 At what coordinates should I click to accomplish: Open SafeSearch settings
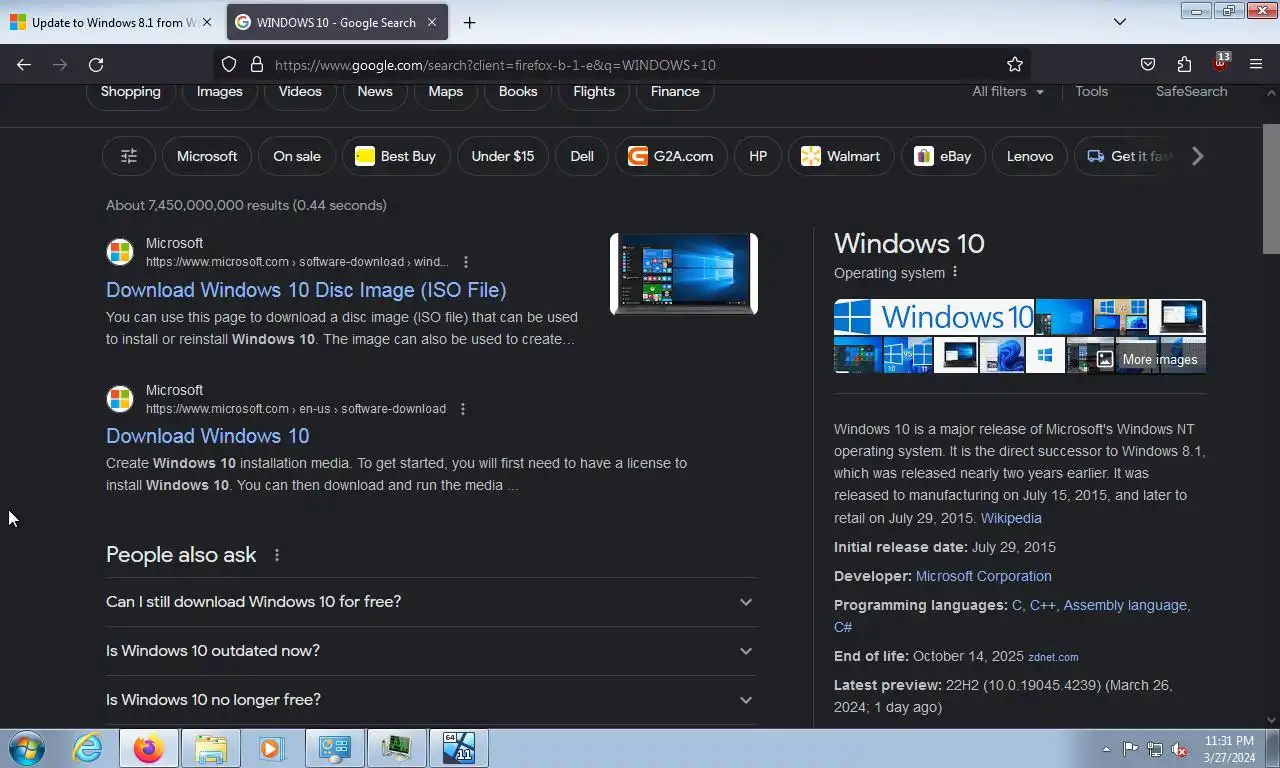[1191, 91]
